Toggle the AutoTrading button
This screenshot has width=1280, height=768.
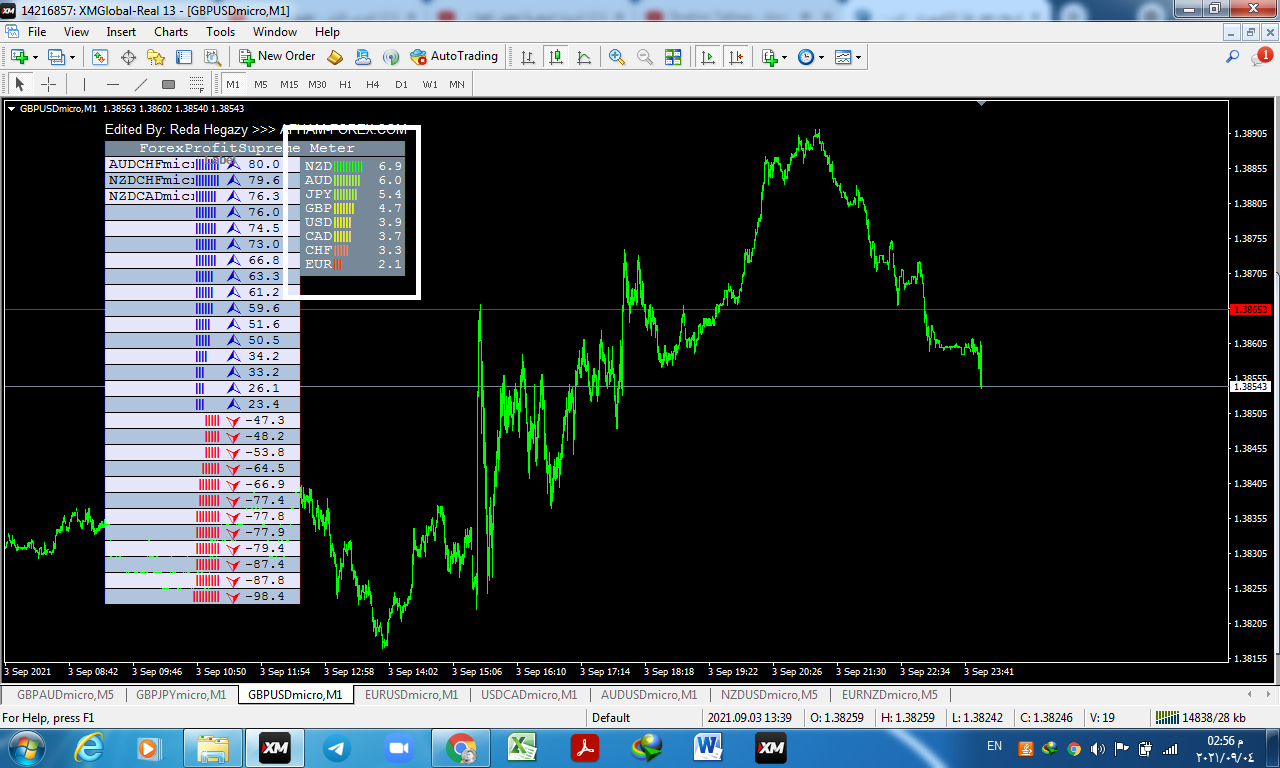(x=454, y=57)
